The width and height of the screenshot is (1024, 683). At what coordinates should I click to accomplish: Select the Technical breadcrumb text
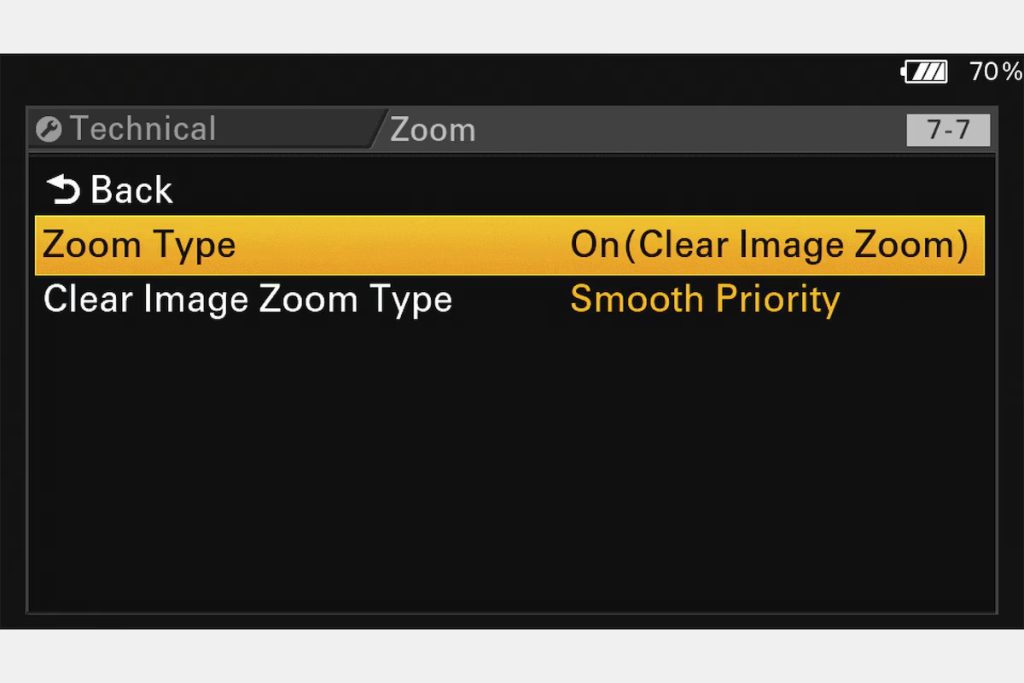pos(143,129)
